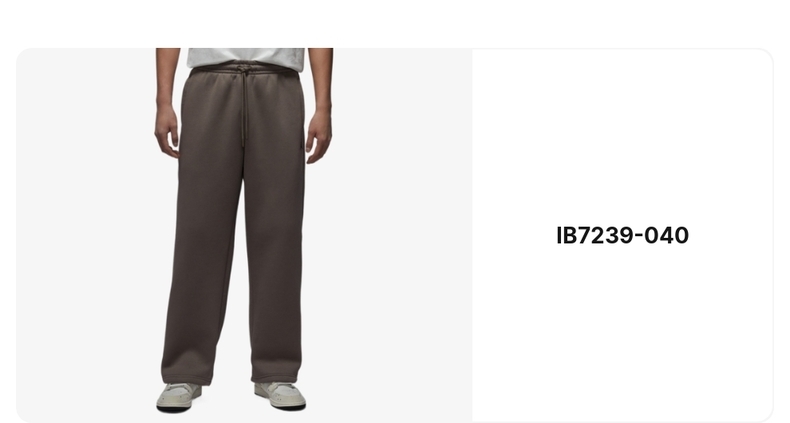The image size is (790, 423).
Task: Click the elastic waistband of the pants
Action: 244,69
